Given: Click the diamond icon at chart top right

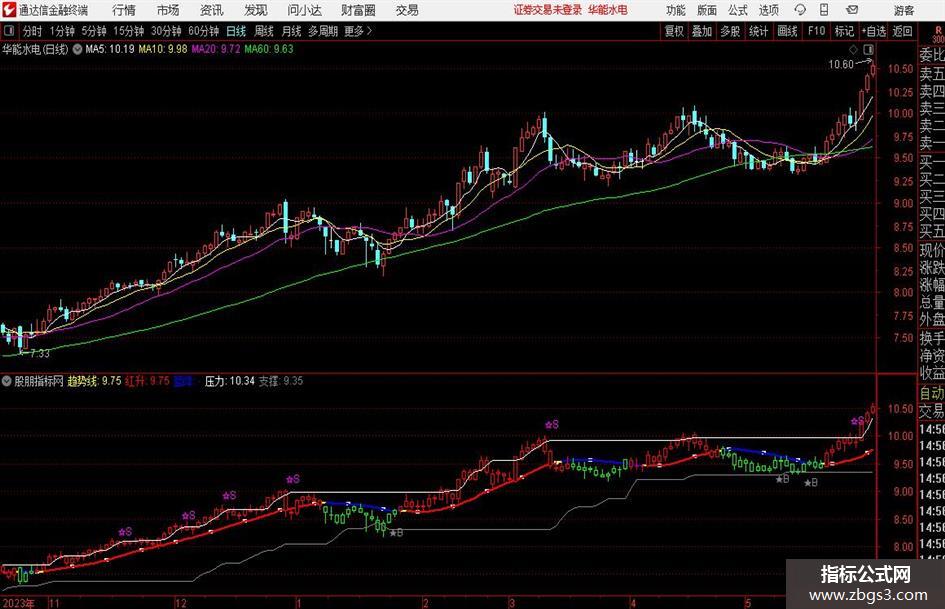Looking at the screenshot, I should [x=853, y=49].
